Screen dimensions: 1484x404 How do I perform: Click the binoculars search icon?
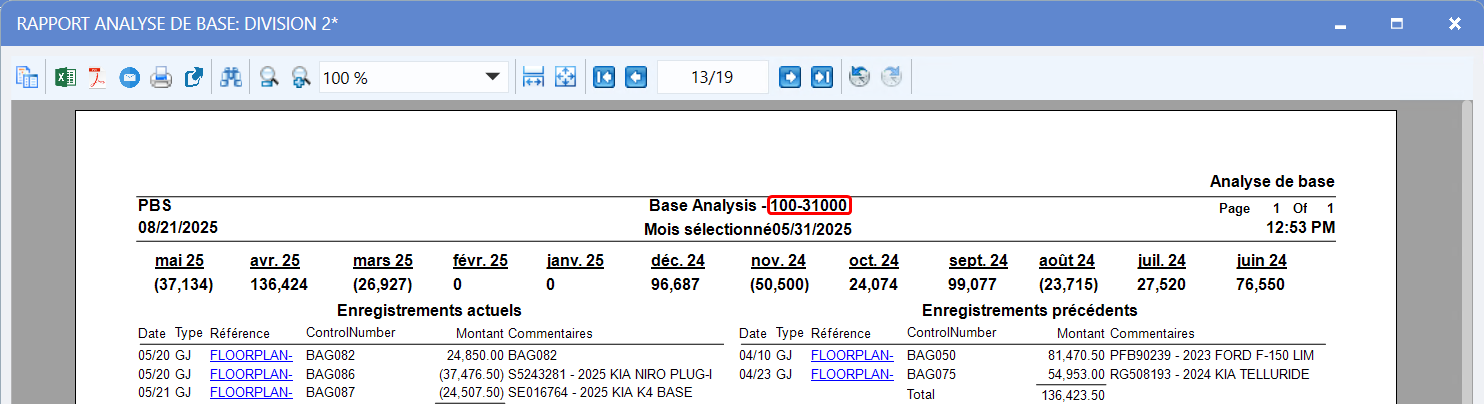231,77
